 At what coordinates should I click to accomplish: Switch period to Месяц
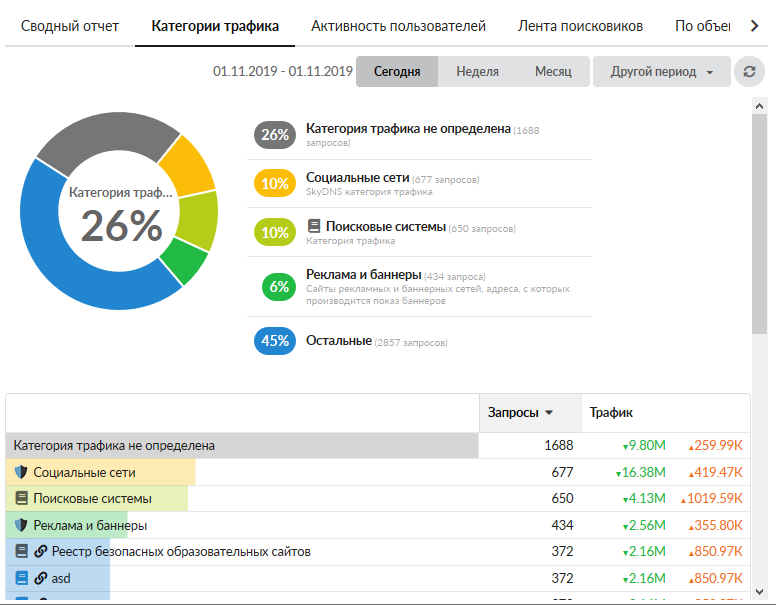click(x=552, y=72)
